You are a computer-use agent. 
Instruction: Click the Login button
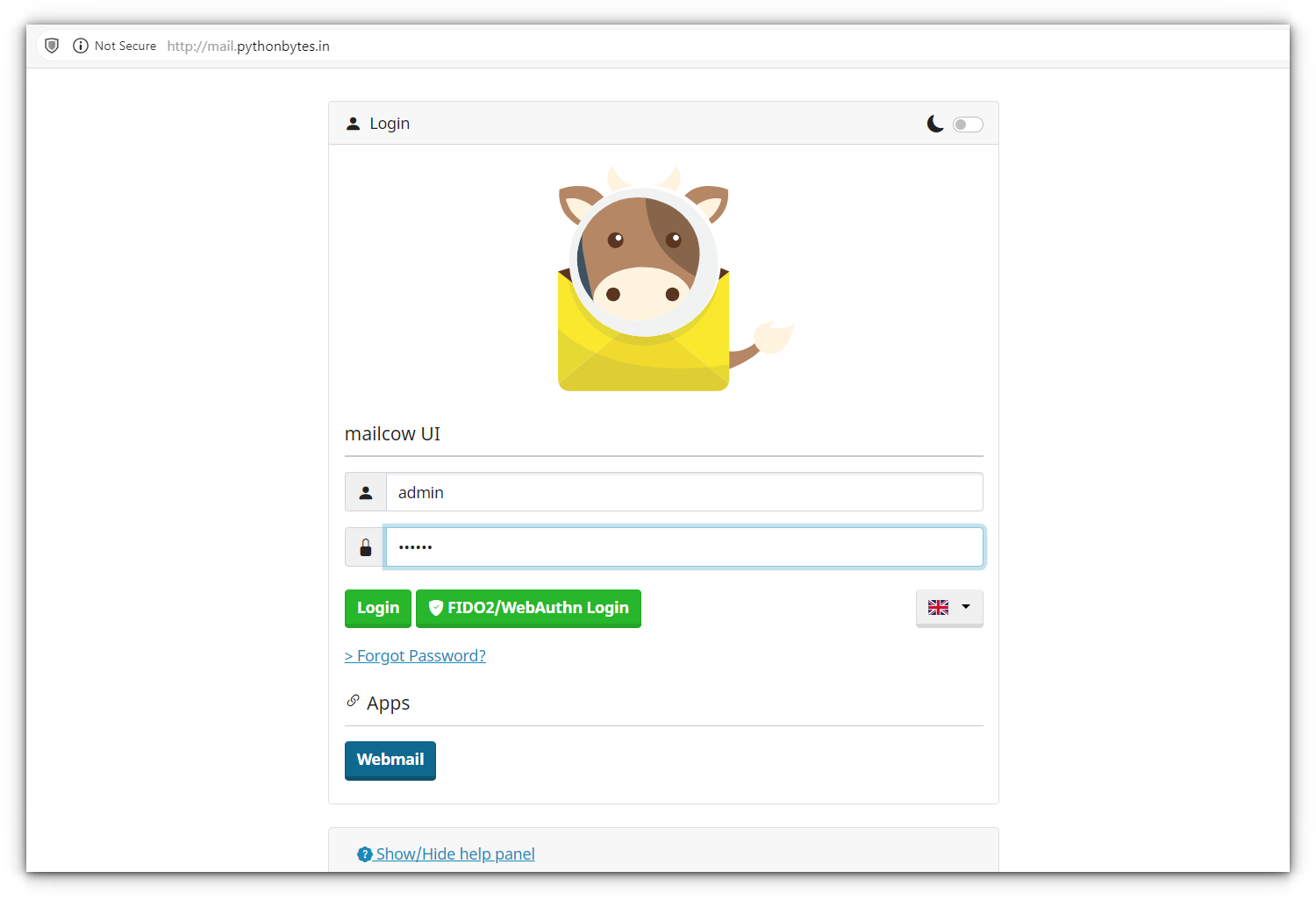click(x=377, y=608)
